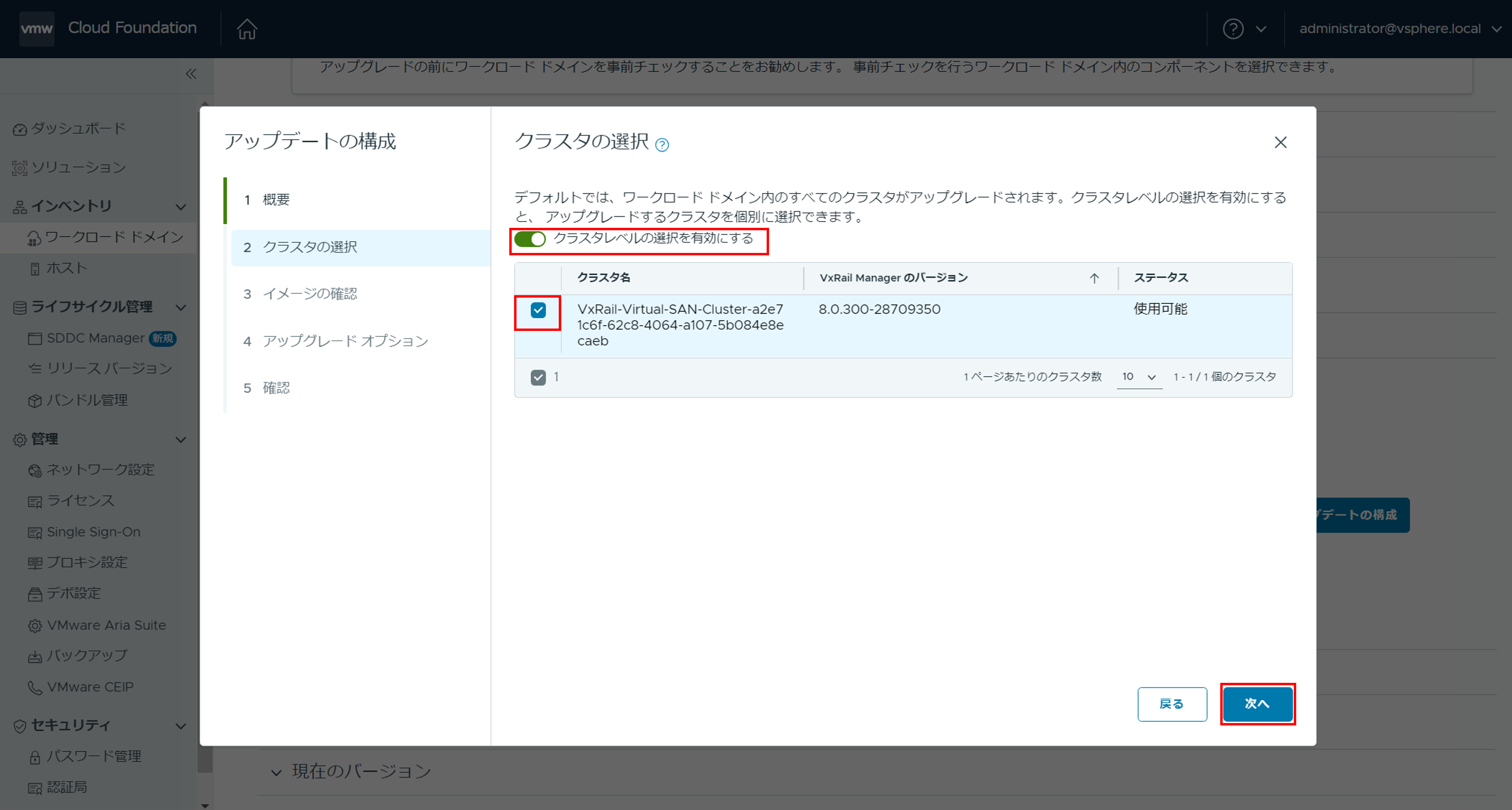Click the VMware vmw logo
The image size is (1512, 810).
tap(36, 28)
